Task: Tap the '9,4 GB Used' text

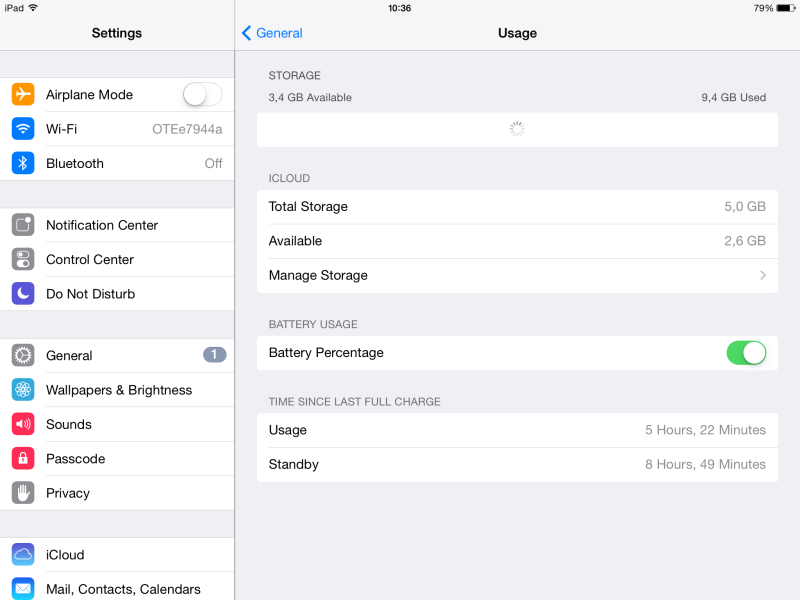Action: 733,97
